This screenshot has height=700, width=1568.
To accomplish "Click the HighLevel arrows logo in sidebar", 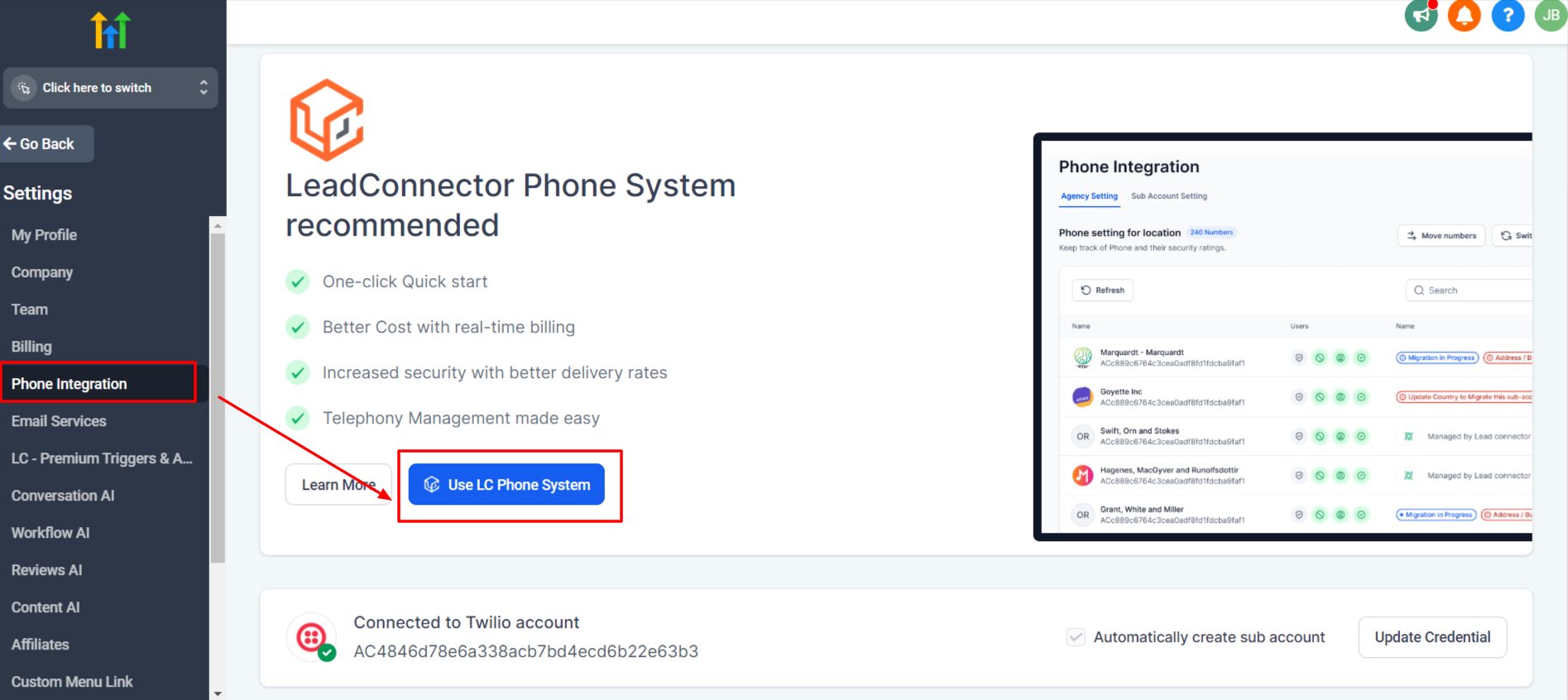I will 111,31.
